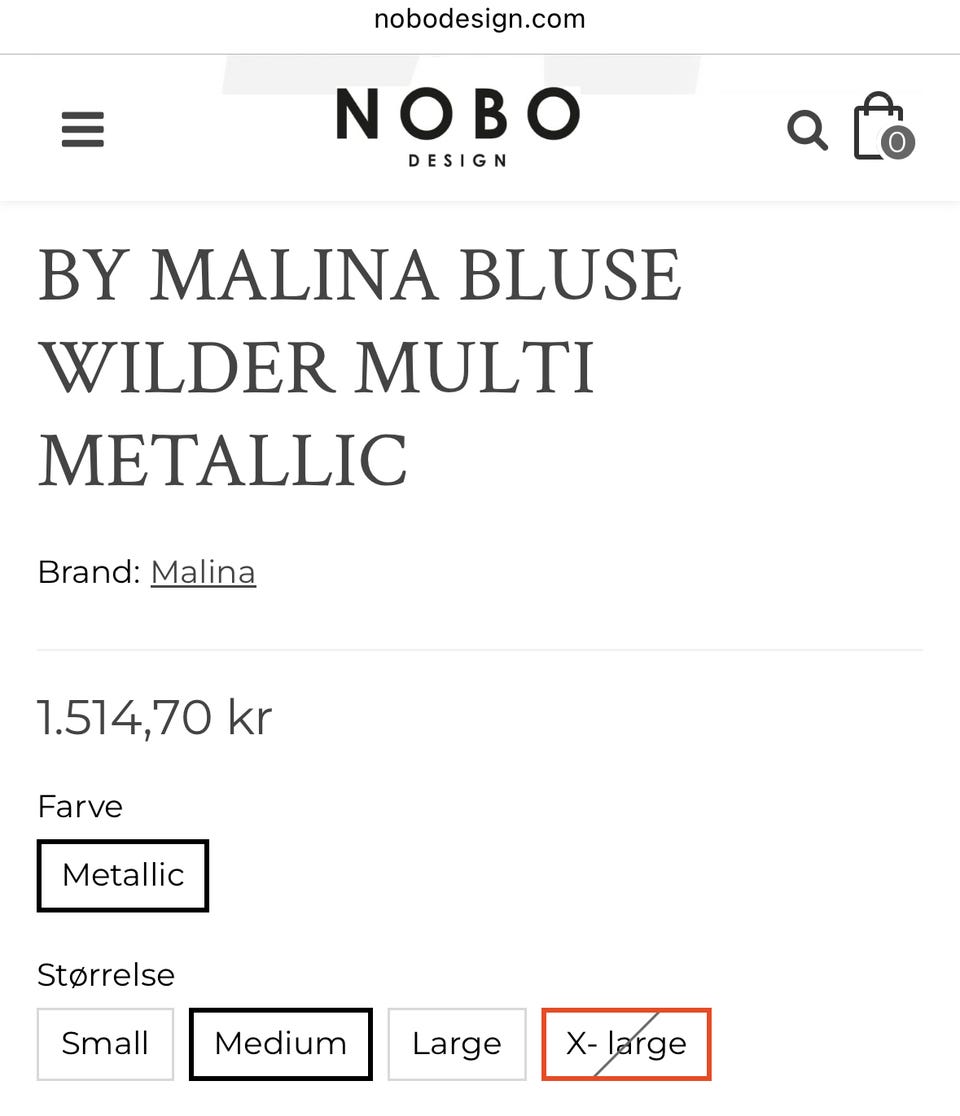The width and height of the screenshot is (960, 1116).
Task: Click the product title heading
Action: click(360, 366)
